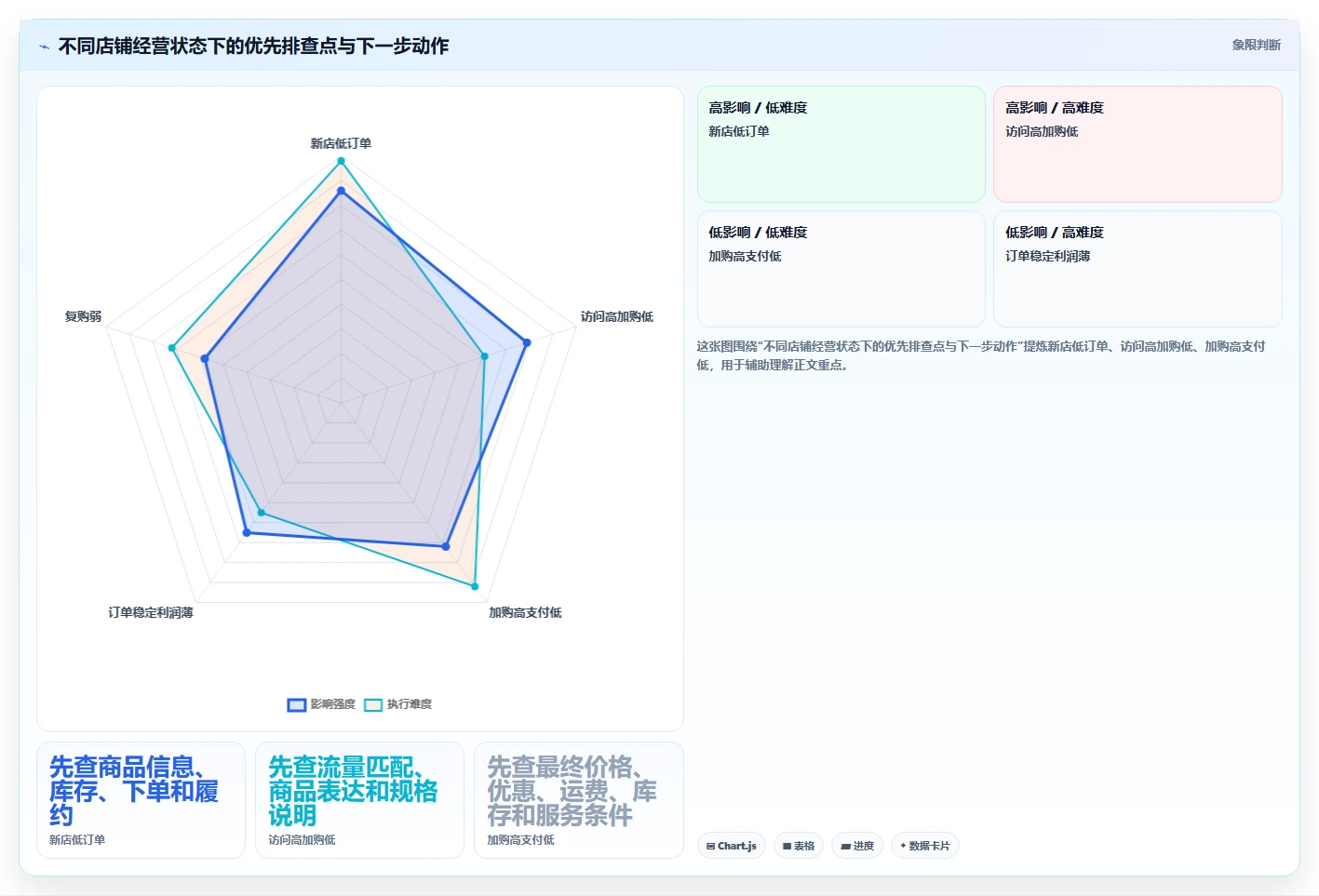Select the cyan 执行难度 point on 访问高加购低 axis
1319x896 pixels.
[484, 356]
